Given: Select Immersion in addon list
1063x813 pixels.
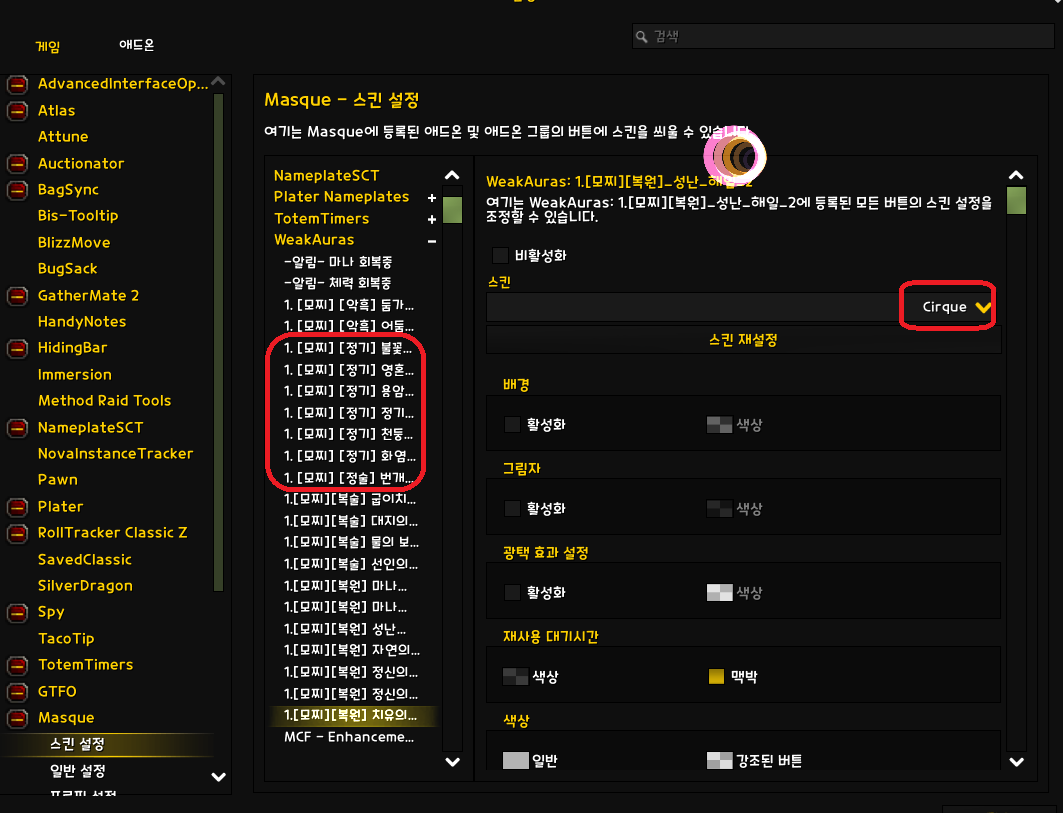Looking at the screenshot, I should click(x=75, y=375).
